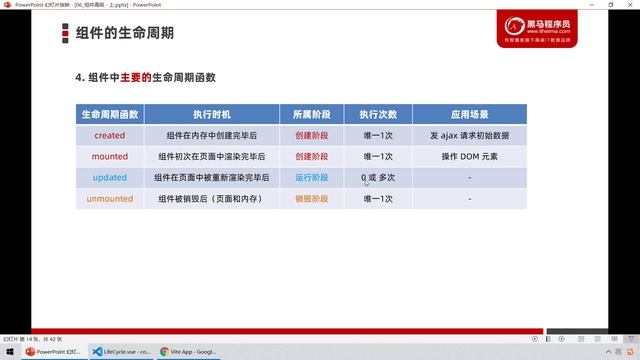640x360 pixels.
Task: Click the cell 组件在内存中创建完毕后
Action: (x=211, y=135)
